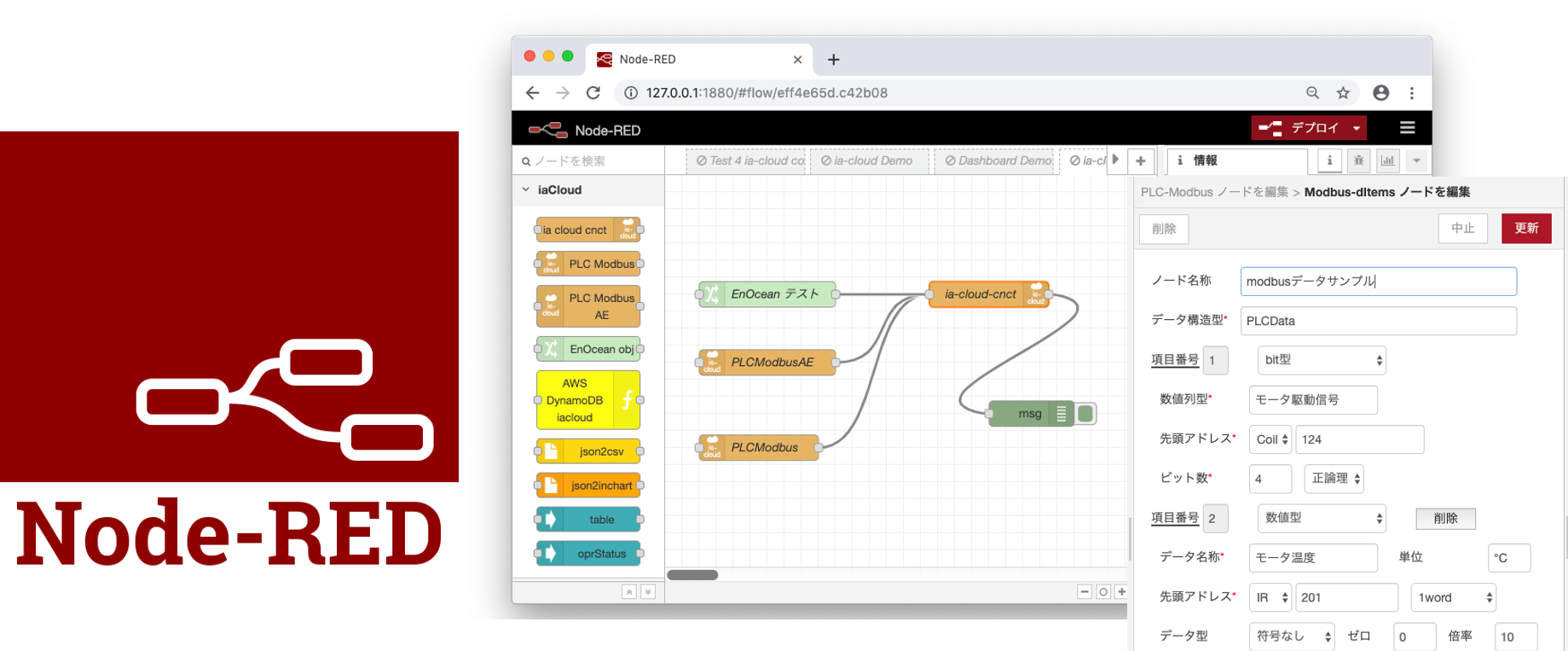
Task: Switch to ia-cloud Demo flow tab
Action: (870, 160)
